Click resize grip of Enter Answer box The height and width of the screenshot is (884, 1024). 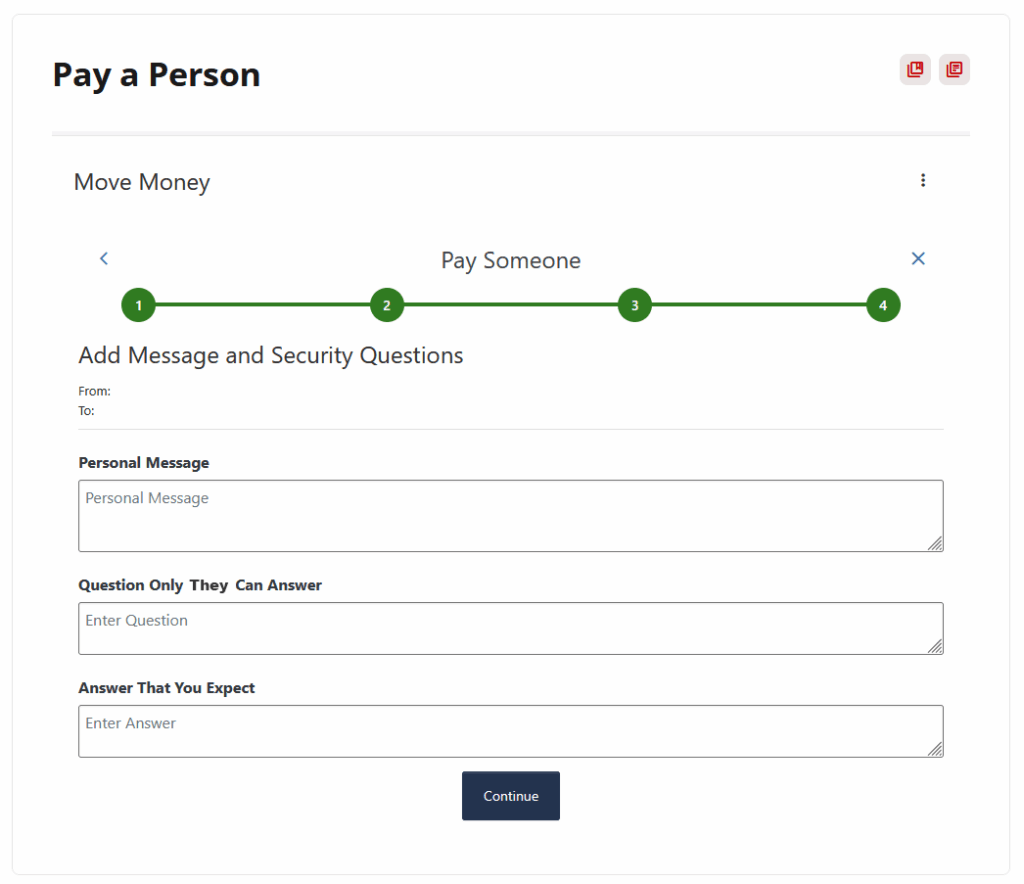click(x=935, y=749)
